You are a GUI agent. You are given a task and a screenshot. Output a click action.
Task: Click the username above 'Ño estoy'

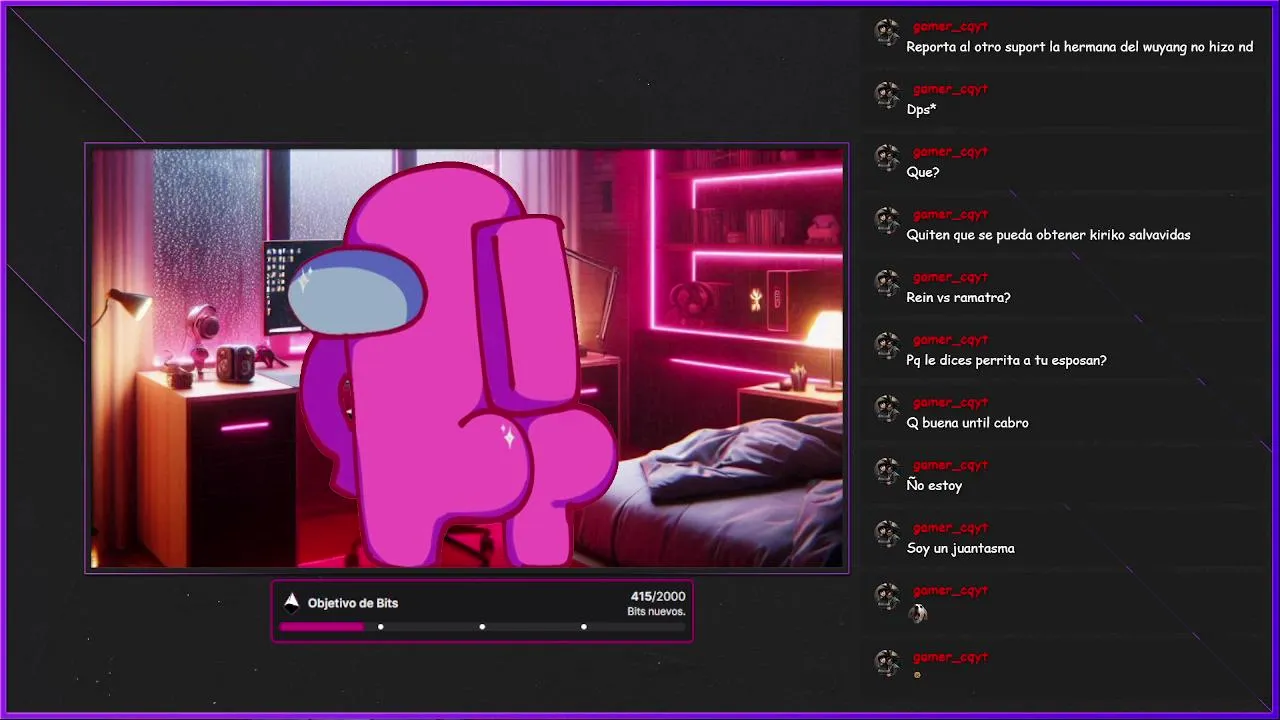pyautogui.click(x=950, y=466)
